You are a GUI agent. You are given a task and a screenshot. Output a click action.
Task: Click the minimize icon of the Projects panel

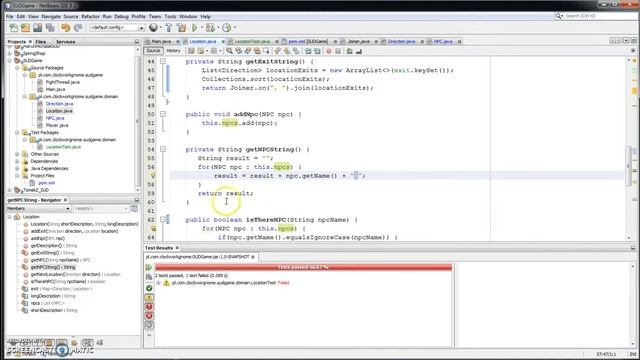click(137, 42)
